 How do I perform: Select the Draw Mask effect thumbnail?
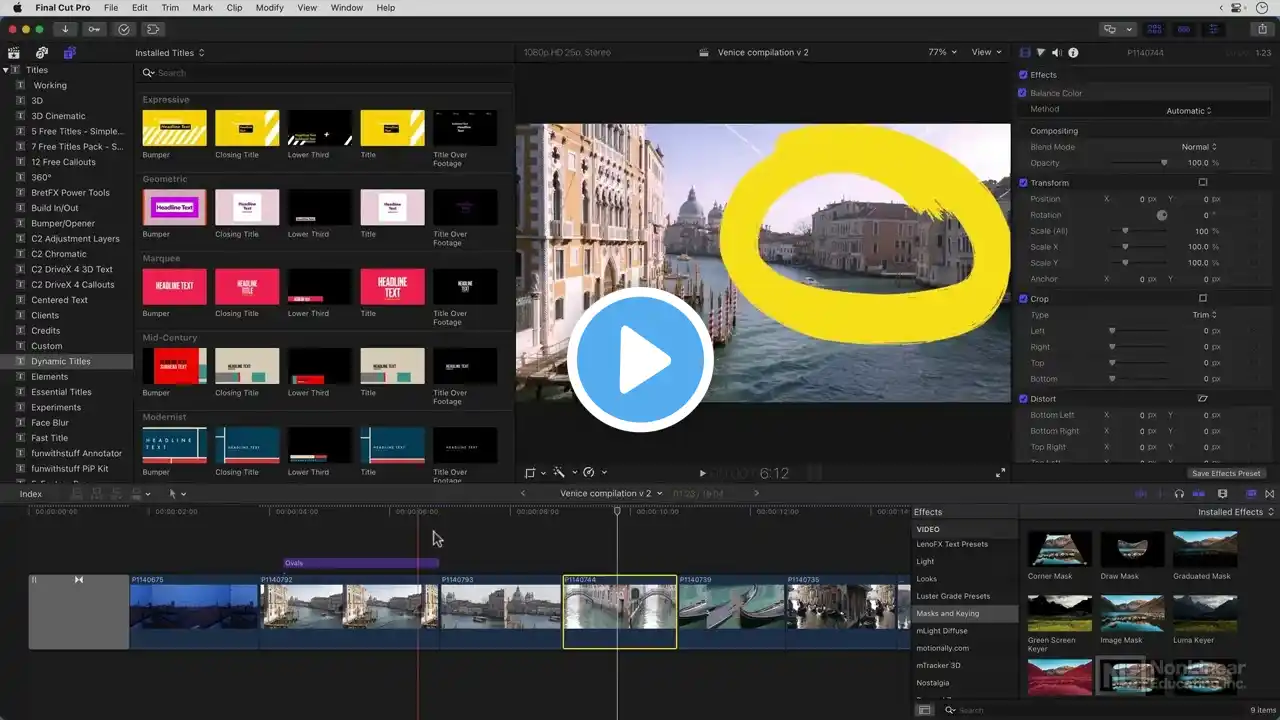pos(1132,549)
